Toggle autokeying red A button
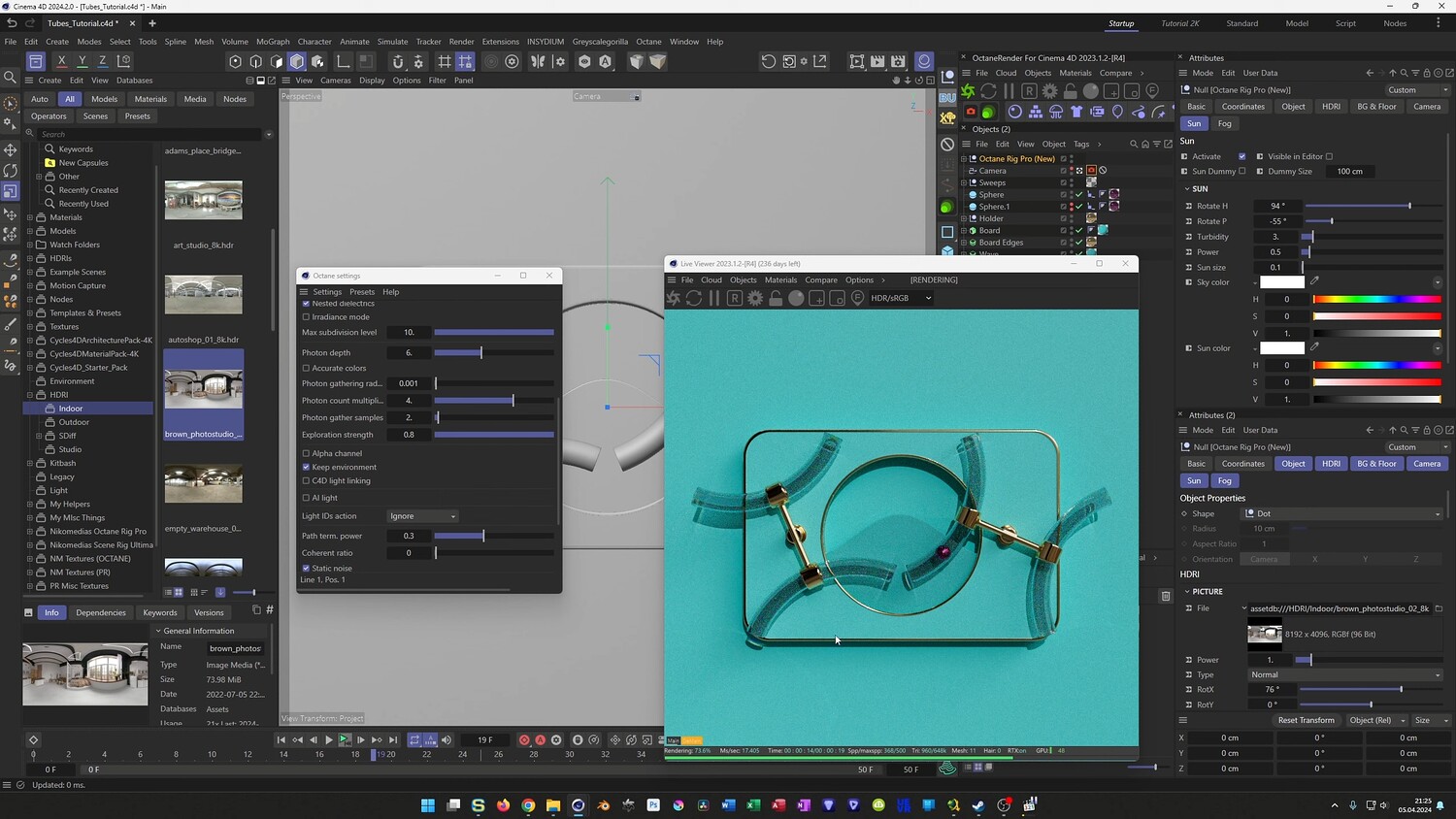This screenshot has height=819, width=1456. tap(541, 739)
